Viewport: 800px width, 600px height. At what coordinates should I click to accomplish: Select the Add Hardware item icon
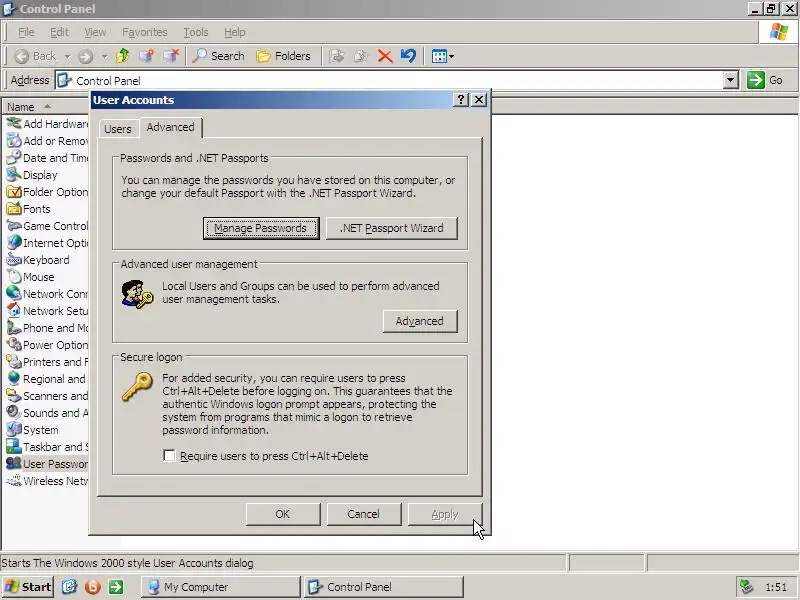(14, 123)
